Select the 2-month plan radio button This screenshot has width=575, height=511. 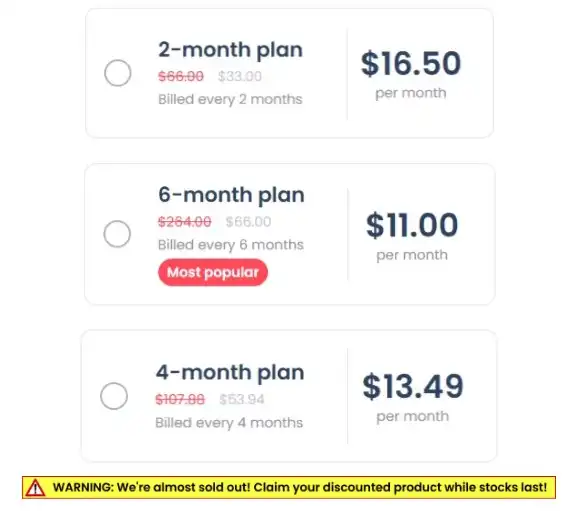click(x=118, y=73)
